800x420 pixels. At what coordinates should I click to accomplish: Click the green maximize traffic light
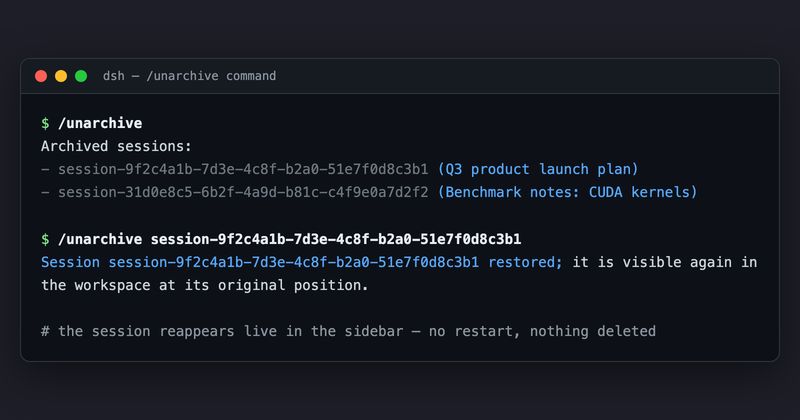(x=81, y=76)
